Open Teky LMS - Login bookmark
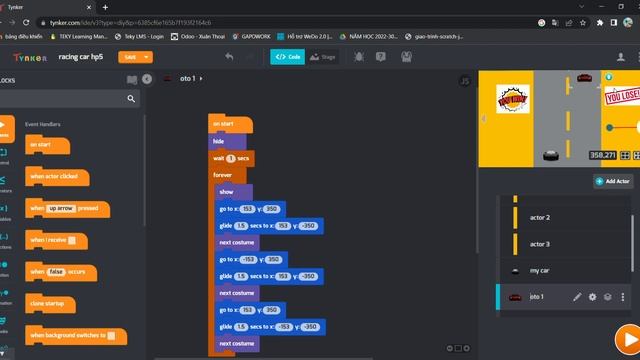The height and width of the screenshot is (360, 640). coord(139,36)
